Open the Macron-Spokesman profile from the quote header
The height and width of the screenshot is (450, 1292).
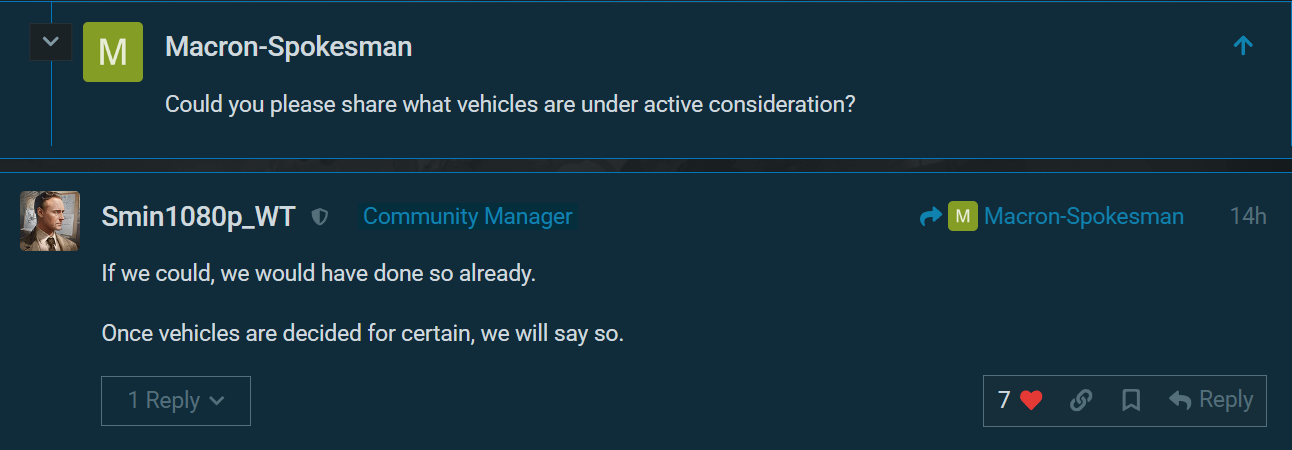pos(288,46)
